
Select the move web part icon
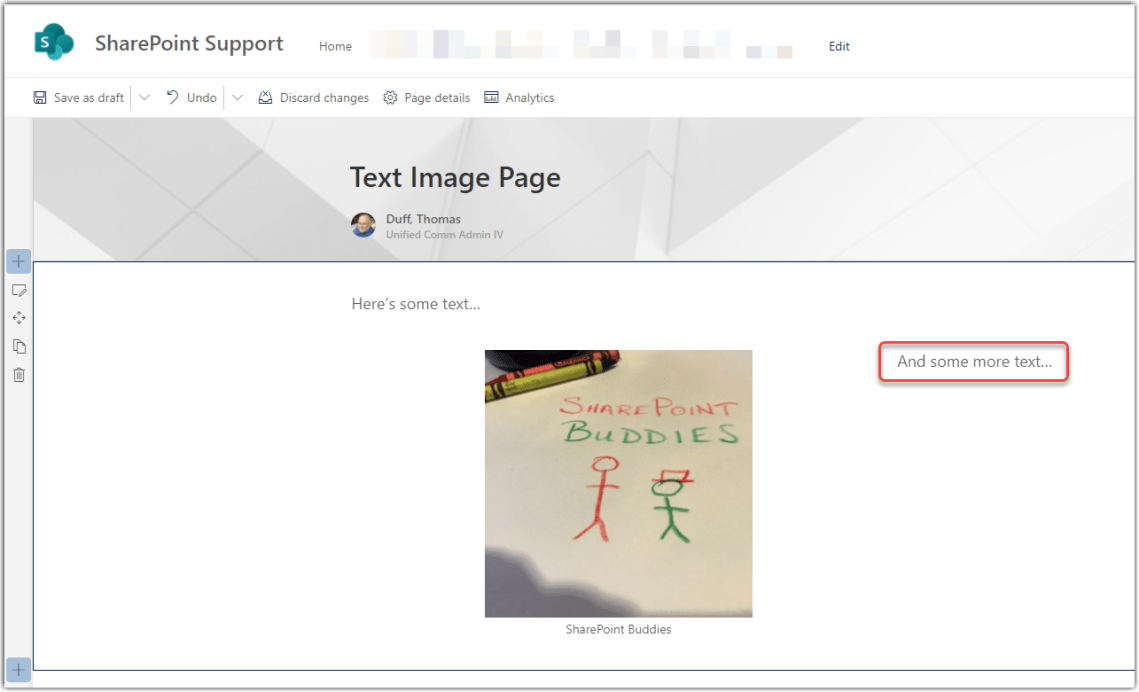click(x=18, y=318)
